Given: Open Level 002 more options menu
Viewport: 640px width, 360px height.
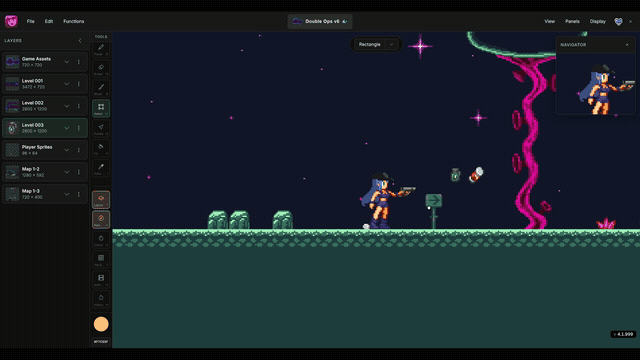Looking at the screenshot, I should 79,106.
